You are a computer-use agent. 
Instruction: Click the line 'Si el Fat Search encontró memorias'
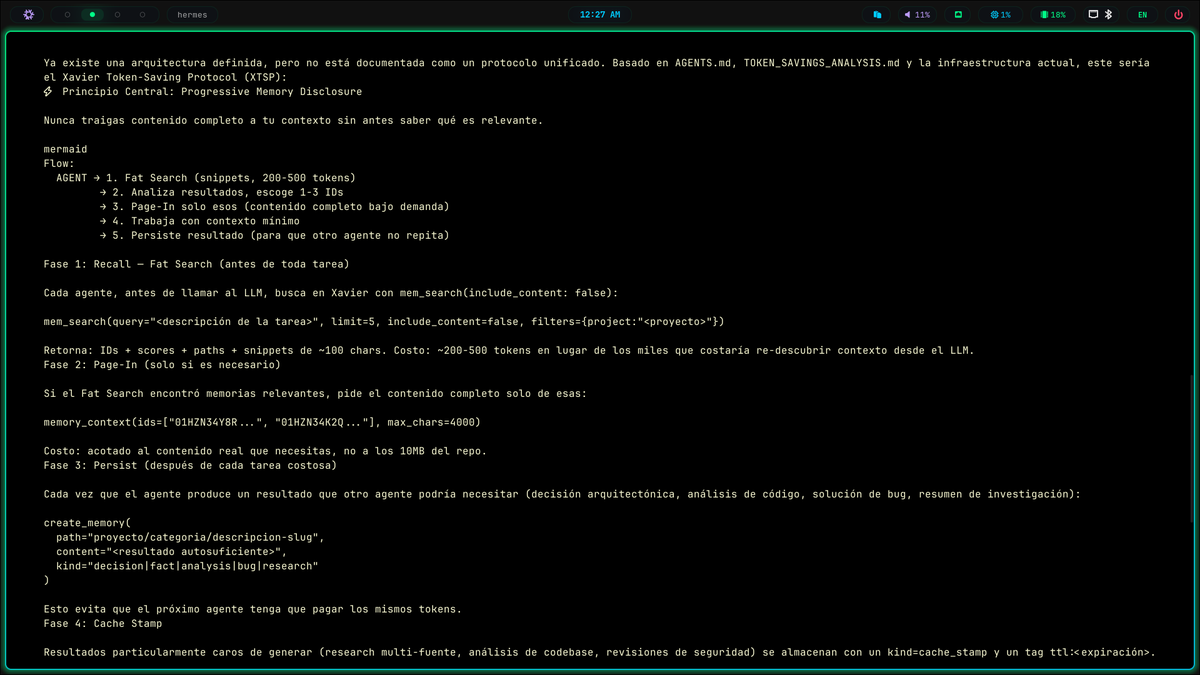[x=315, y=394]
